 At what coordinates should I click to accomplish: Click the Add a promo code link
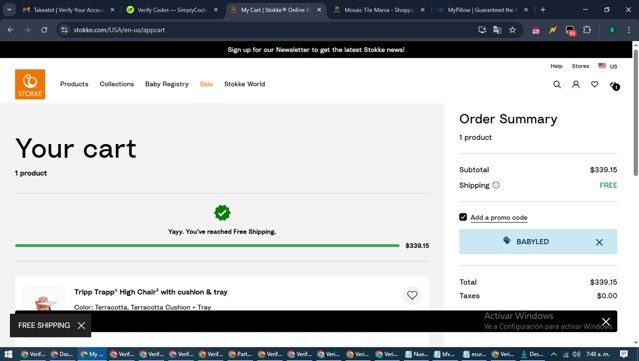[499, 218]
